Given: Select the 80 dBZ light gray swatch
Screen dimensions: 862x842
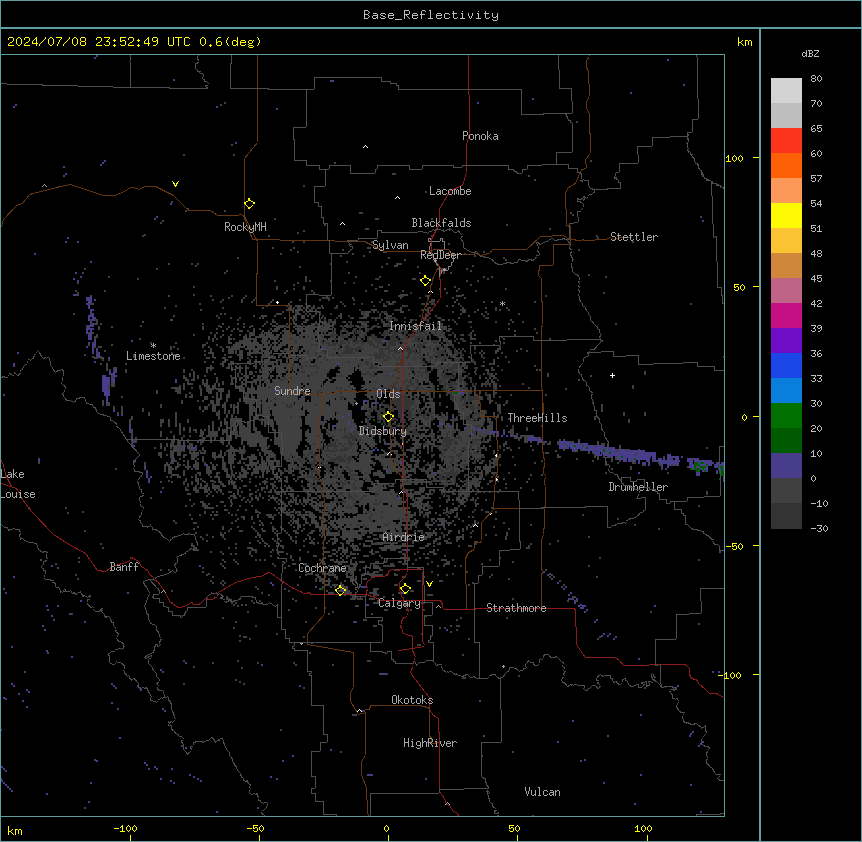Looking at the screenshot, I should pos(786,90).
